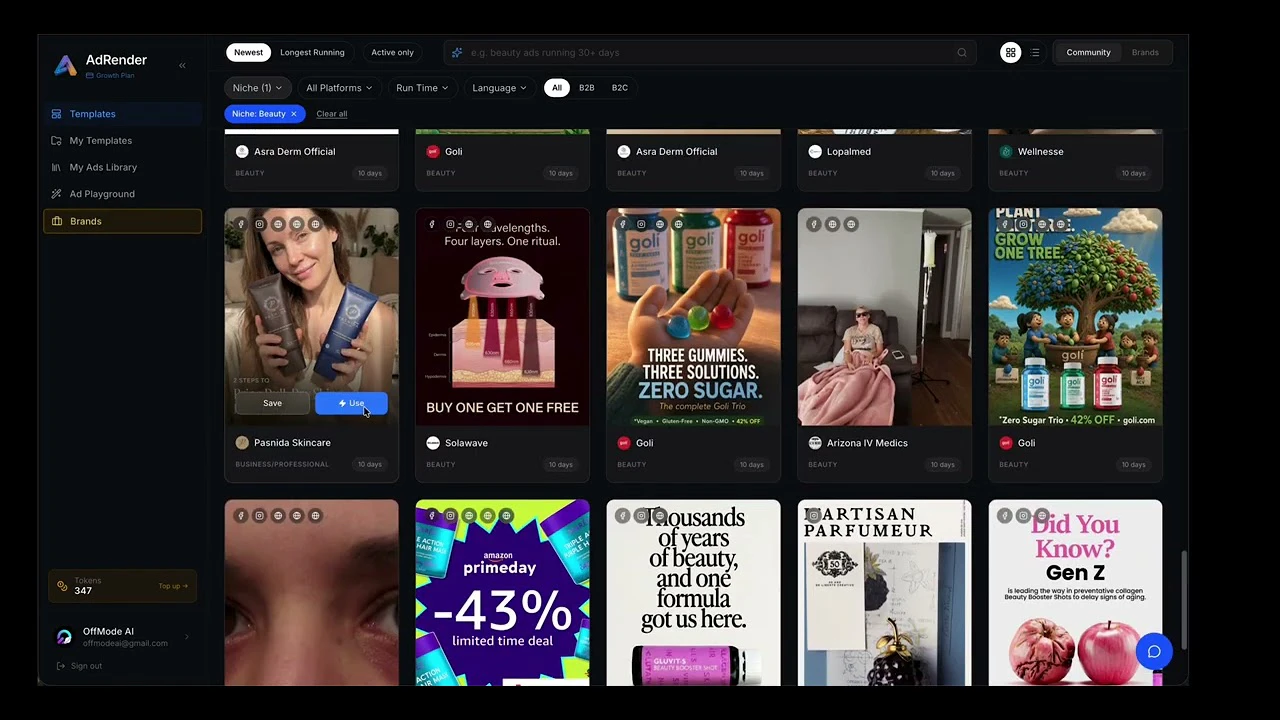Click the Wellnesse brand avatar
Image resolution: width=1280 pixels, height=720 pixels.
pyautogui.click(x=1006, y=151)
